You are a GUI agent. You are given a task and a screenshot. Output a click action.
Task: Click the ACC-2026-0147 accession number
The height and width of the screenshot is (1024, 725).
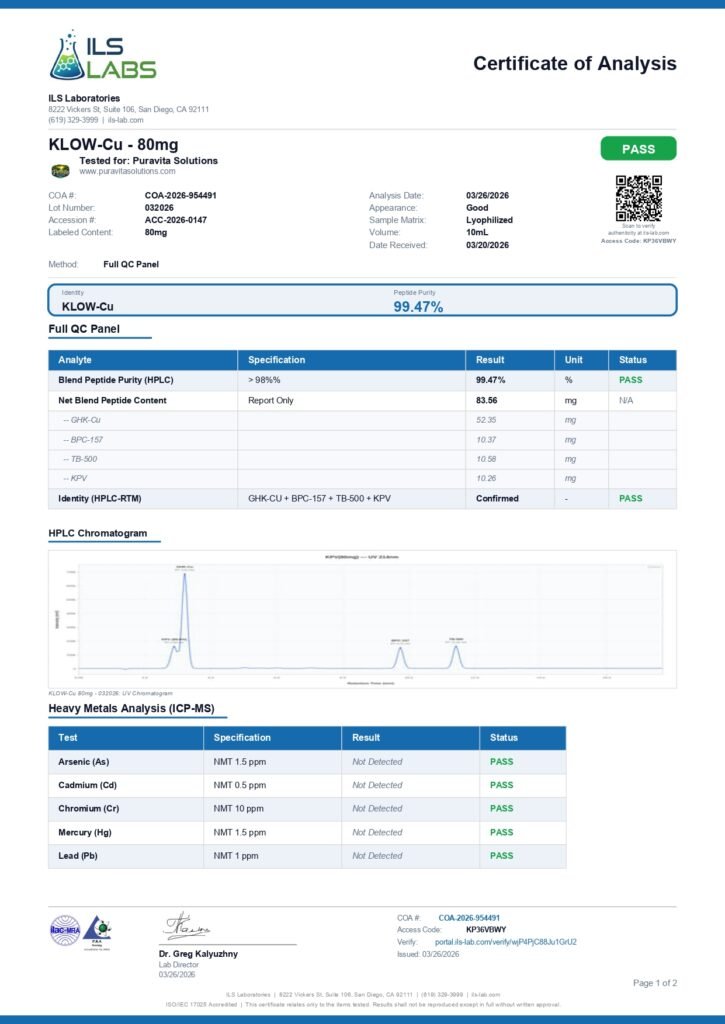tap(176, 220)
